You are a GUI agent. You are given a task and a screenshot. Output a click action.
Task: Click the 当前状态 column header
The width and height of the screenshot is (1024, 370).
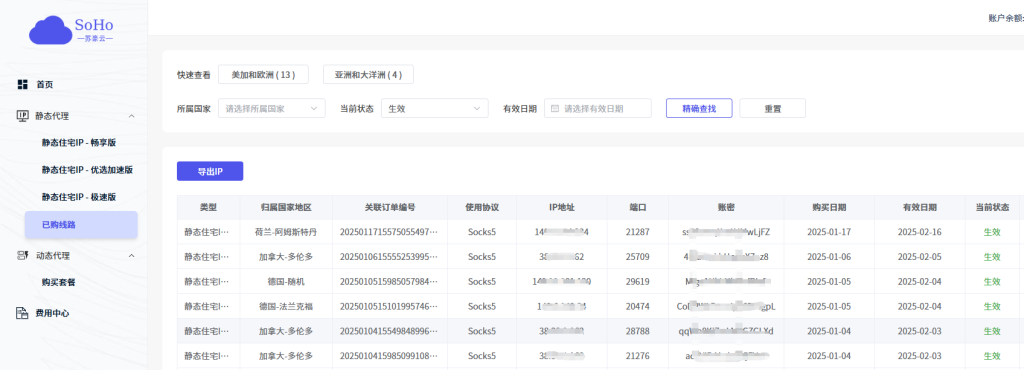(992, 207)
